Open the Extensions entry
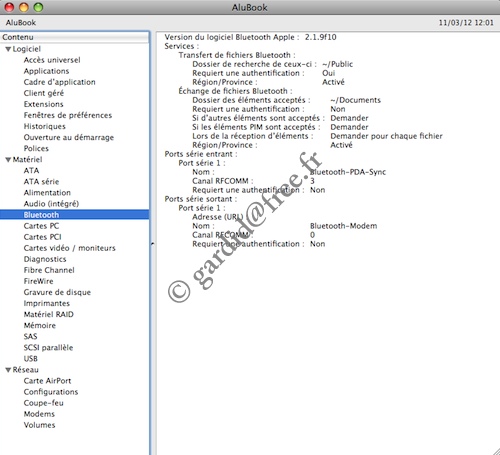This screenshot has width=500, height=455. point(43,104)
